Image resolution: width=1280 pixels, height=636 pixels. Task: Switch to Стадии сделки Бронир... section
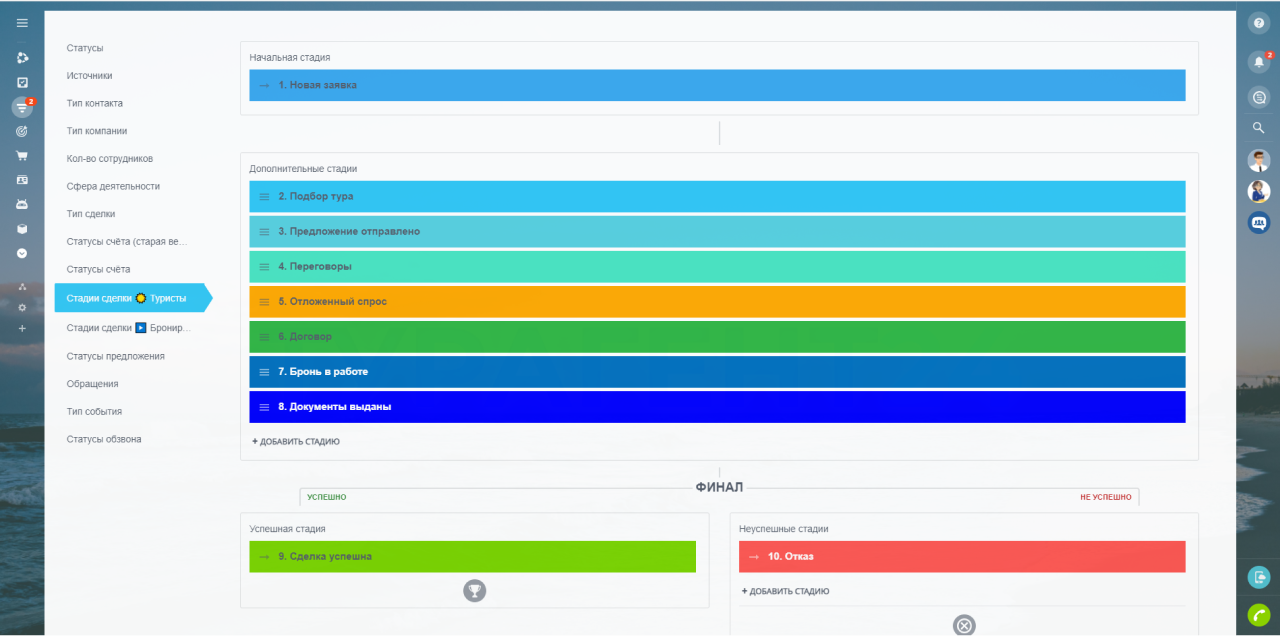[x=128, y=327]
